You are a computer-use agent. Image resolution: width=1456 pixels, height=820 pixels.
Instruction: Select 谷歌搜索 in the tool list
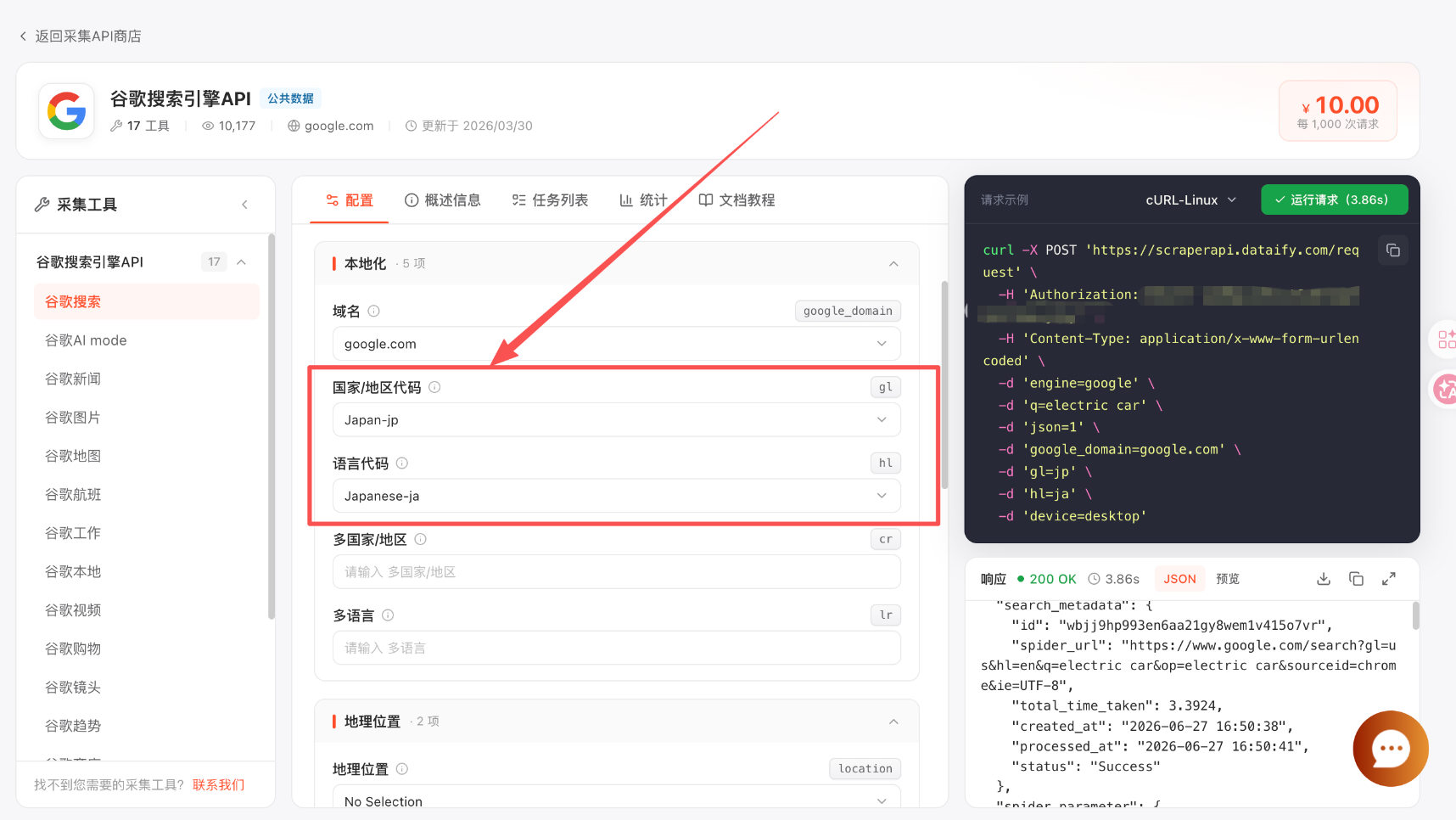pos(146,302)
